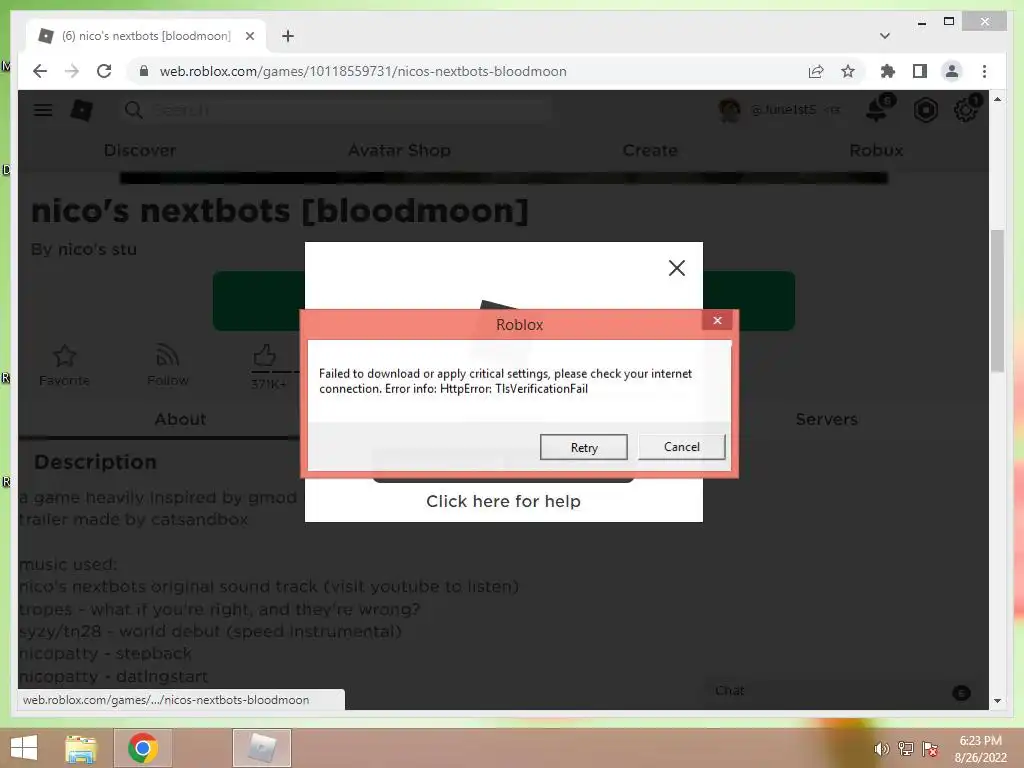This screenshot has width=1024, height=768.
Task: Open the Chrome three-dot menu
Action: 984,71
